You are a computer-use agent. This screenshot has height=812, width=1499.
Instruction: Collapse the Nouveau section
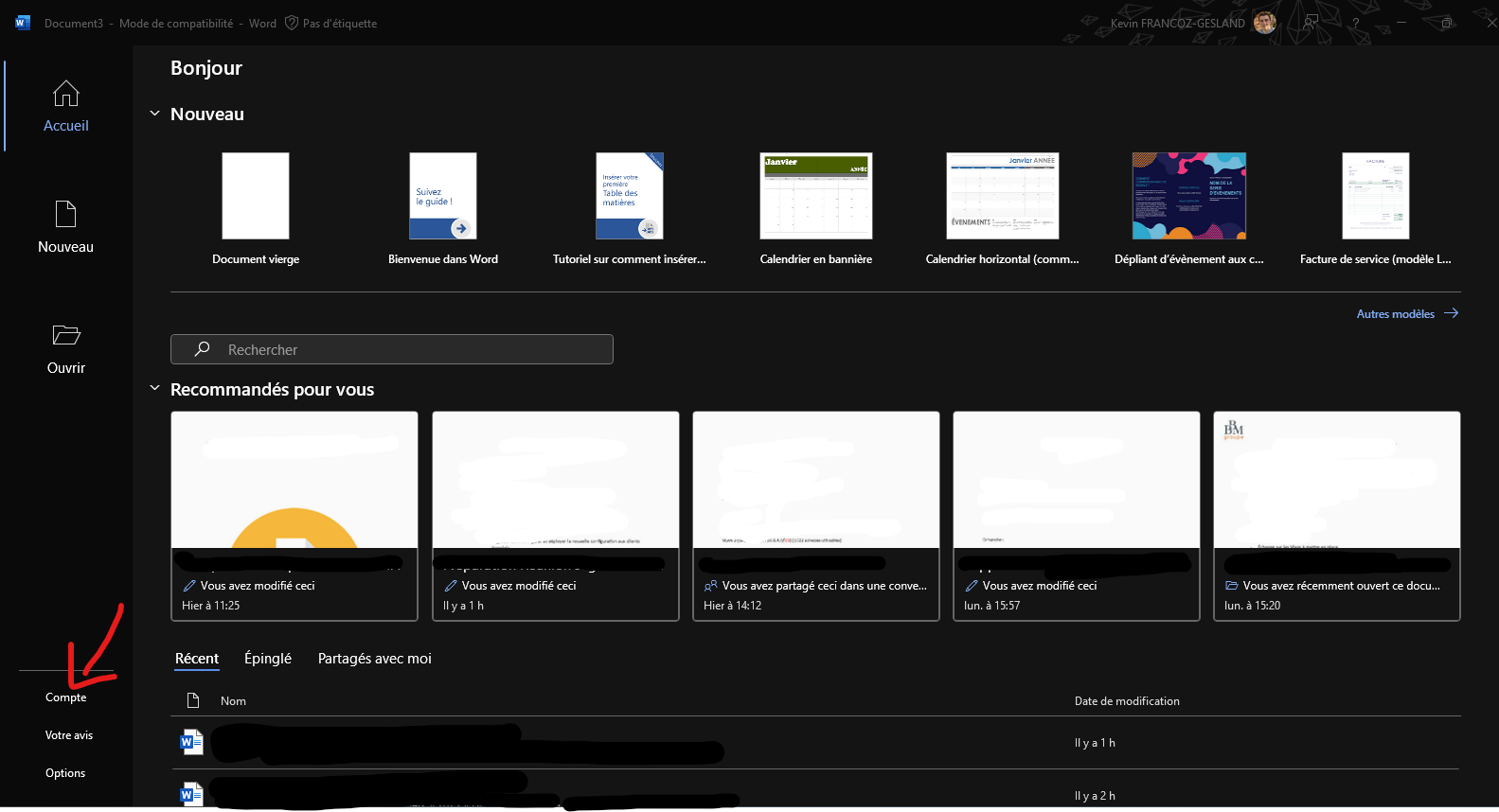tap(154, 114)
